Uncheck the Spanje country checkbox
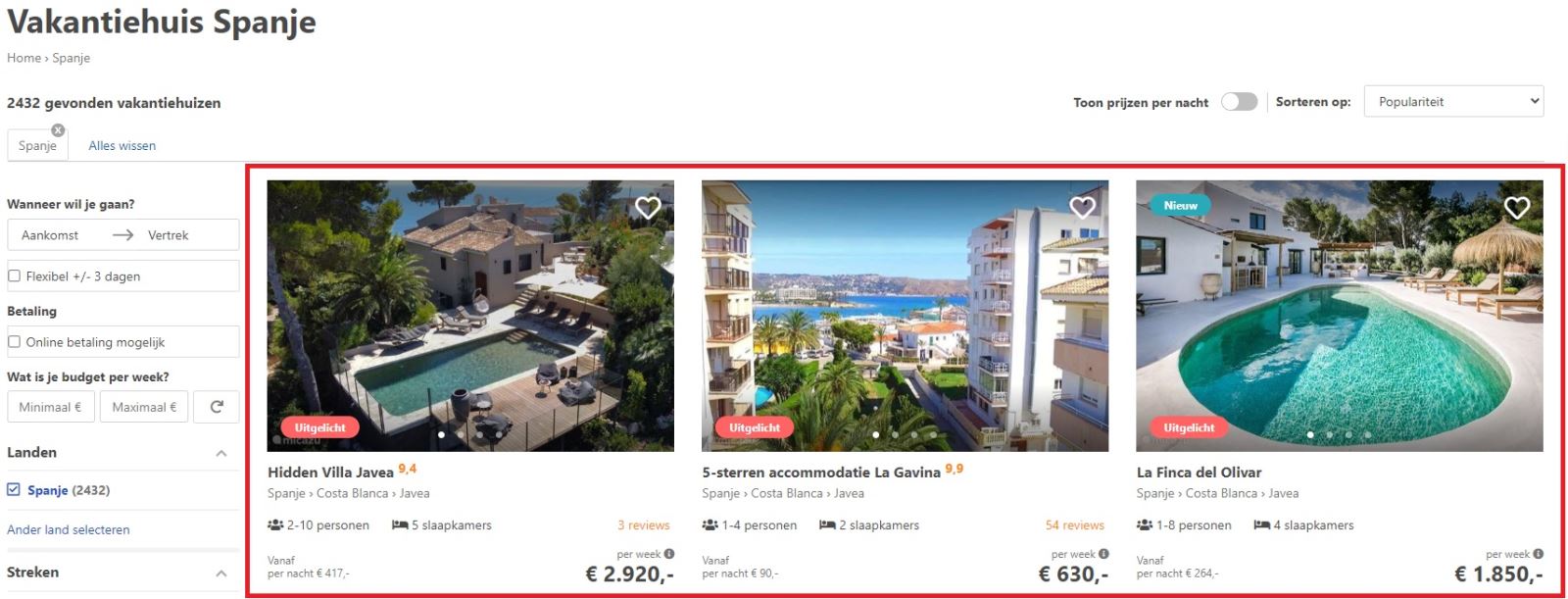 [14, 490]
